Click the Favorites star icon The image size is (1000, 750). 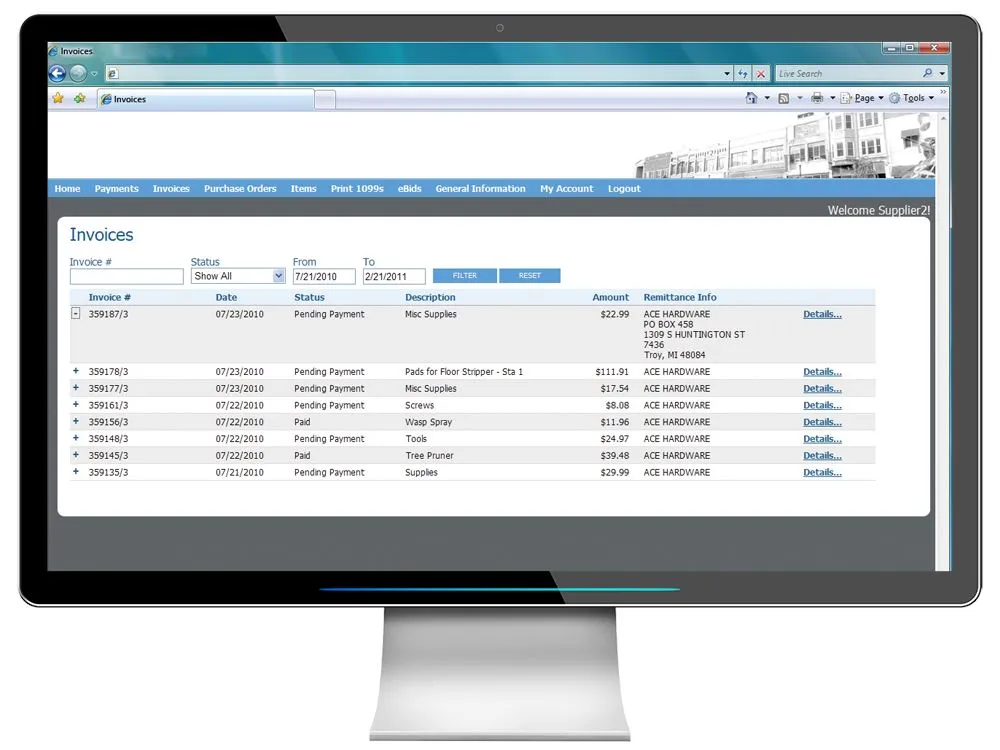(x=58, y=98)
